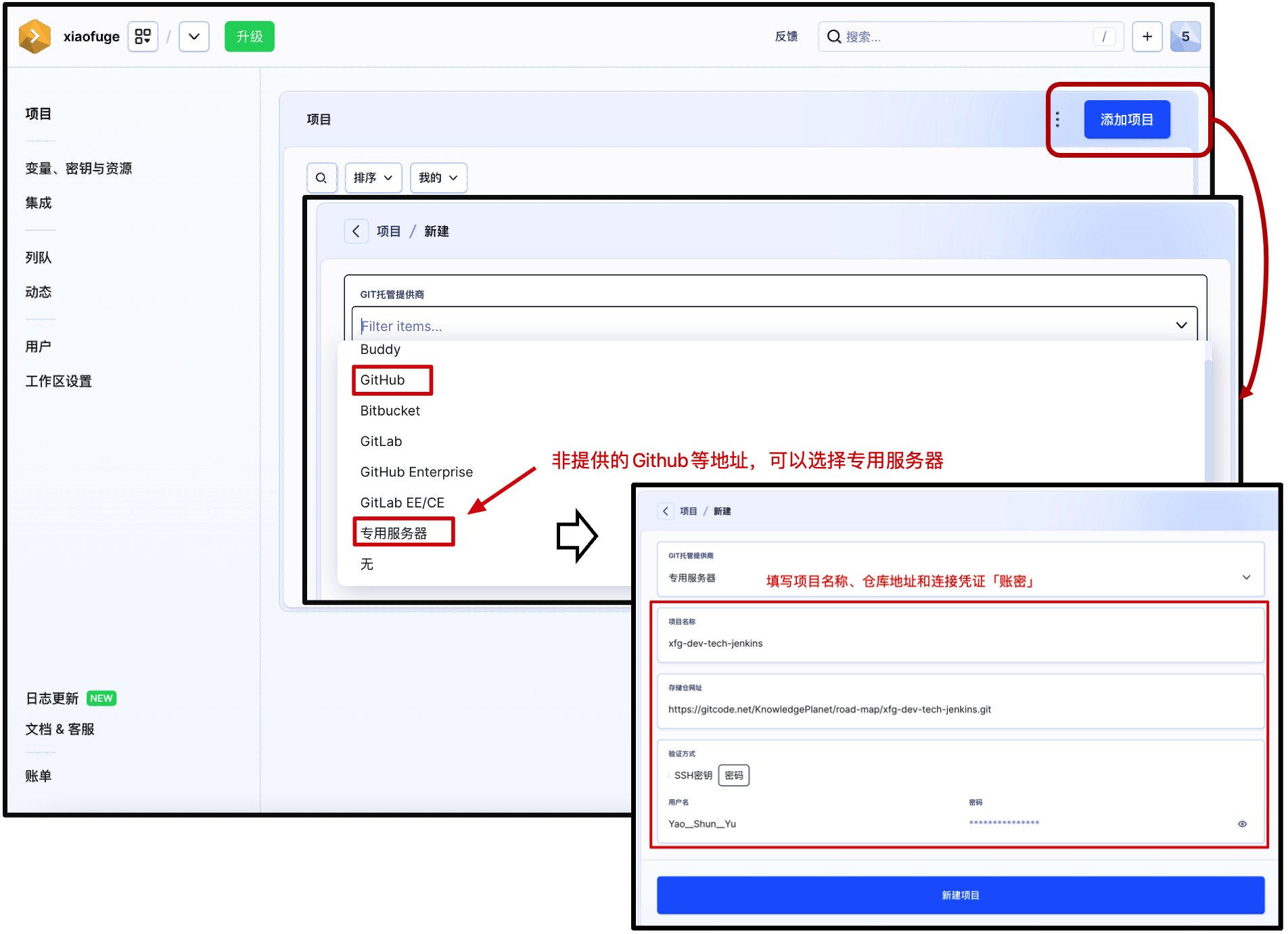Pick GitHub Enterprise from the list

[417, 472]
